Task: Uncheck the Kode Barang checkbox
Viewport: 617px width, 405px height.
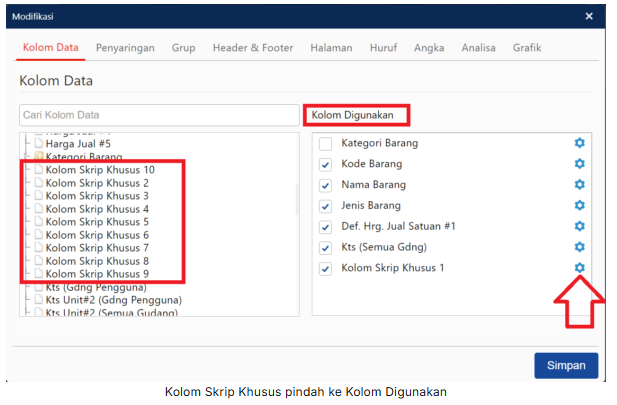Action: coord(325,165)
